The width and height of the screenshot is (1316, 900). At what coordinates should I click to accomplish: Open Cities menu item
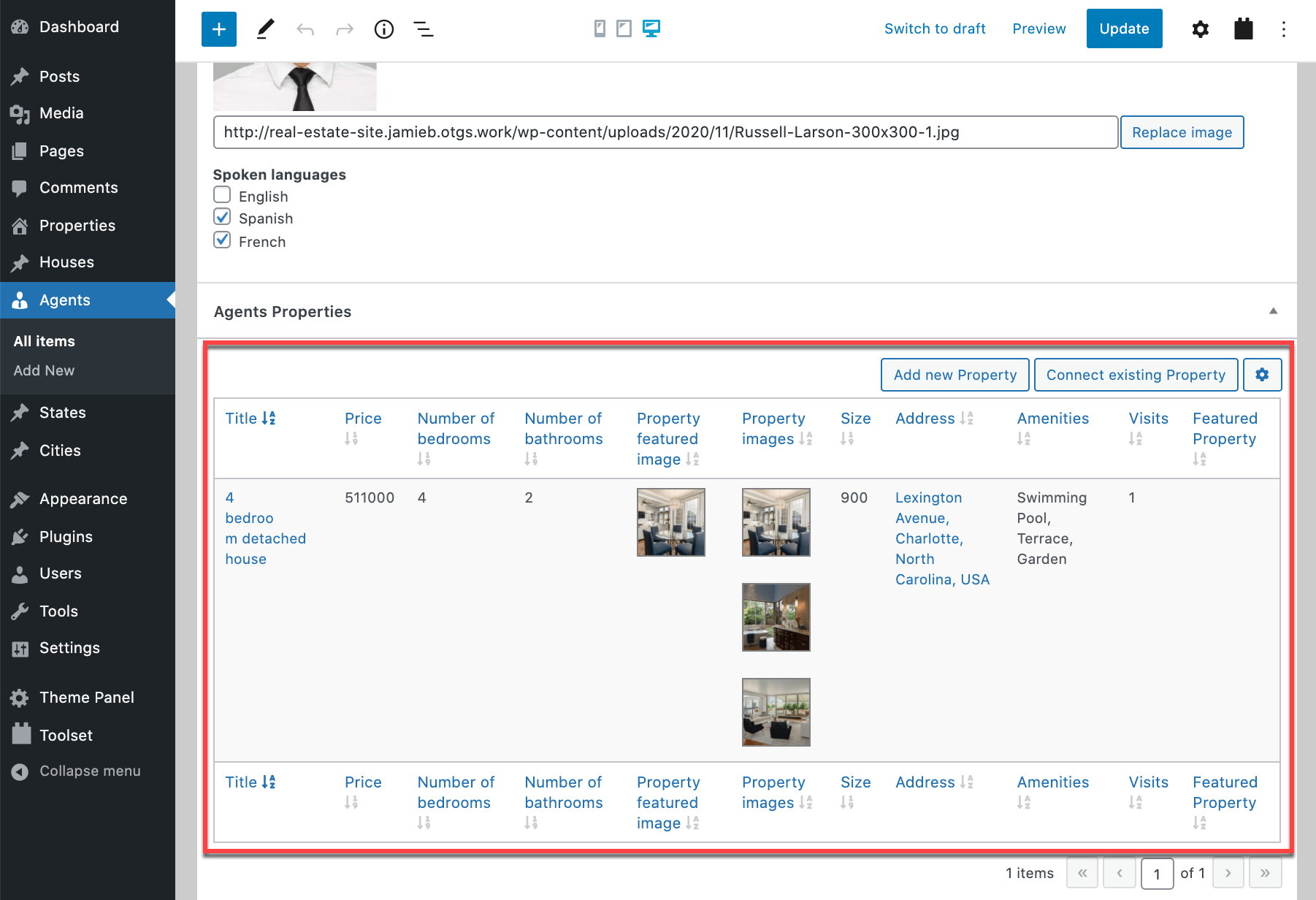pos(60,451)
